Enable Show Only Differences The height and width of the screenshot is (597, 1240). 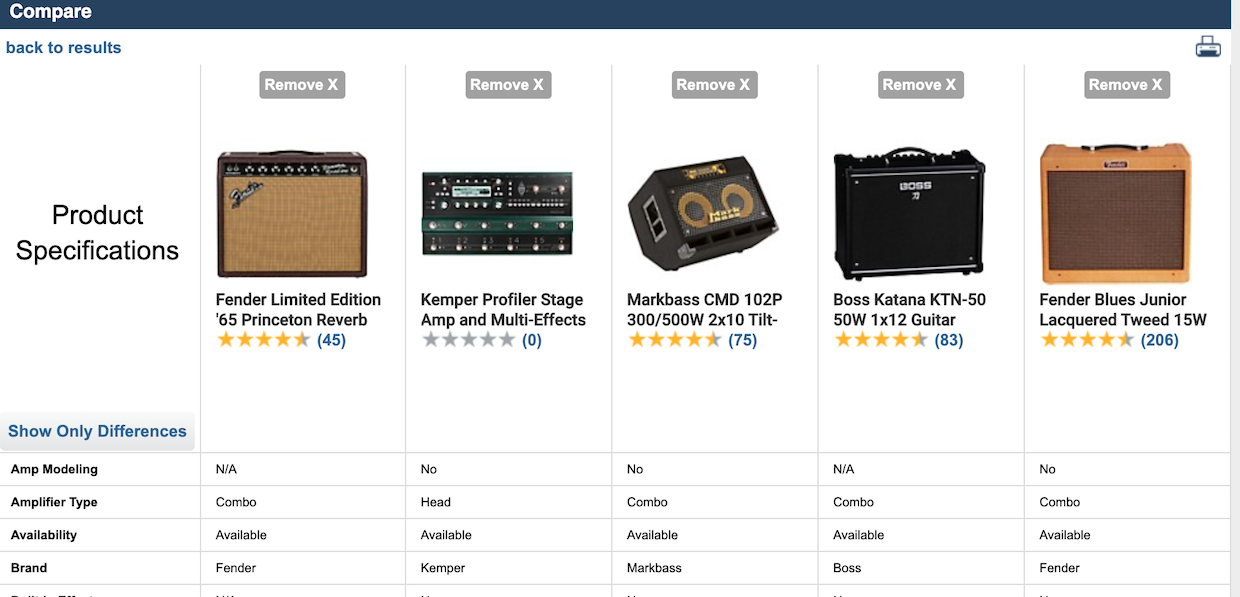pyautogui.click(x=97, y=431)
